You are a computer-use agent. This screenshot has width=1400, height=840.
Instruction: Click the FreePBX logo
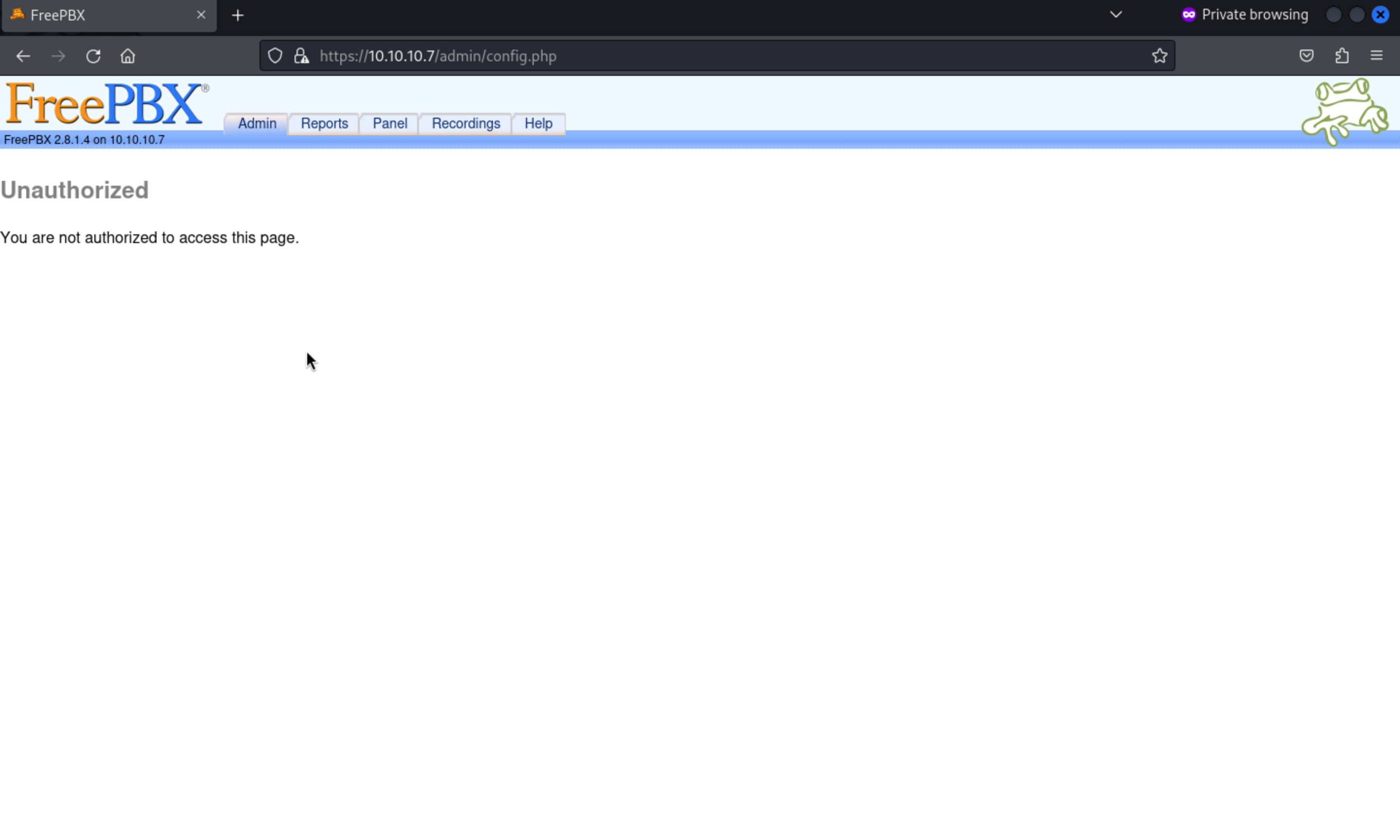click(x=106, y=104)
